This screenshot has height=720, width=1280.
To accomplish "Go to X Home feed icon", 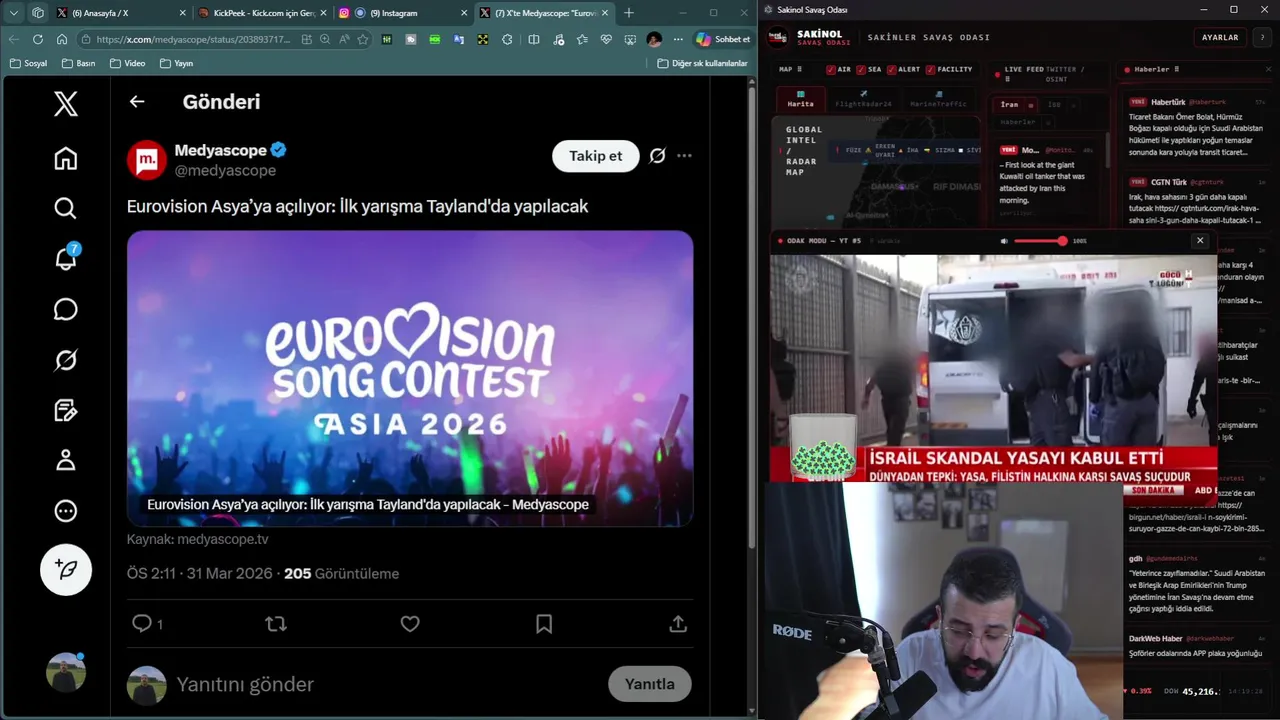I will 66,158.
